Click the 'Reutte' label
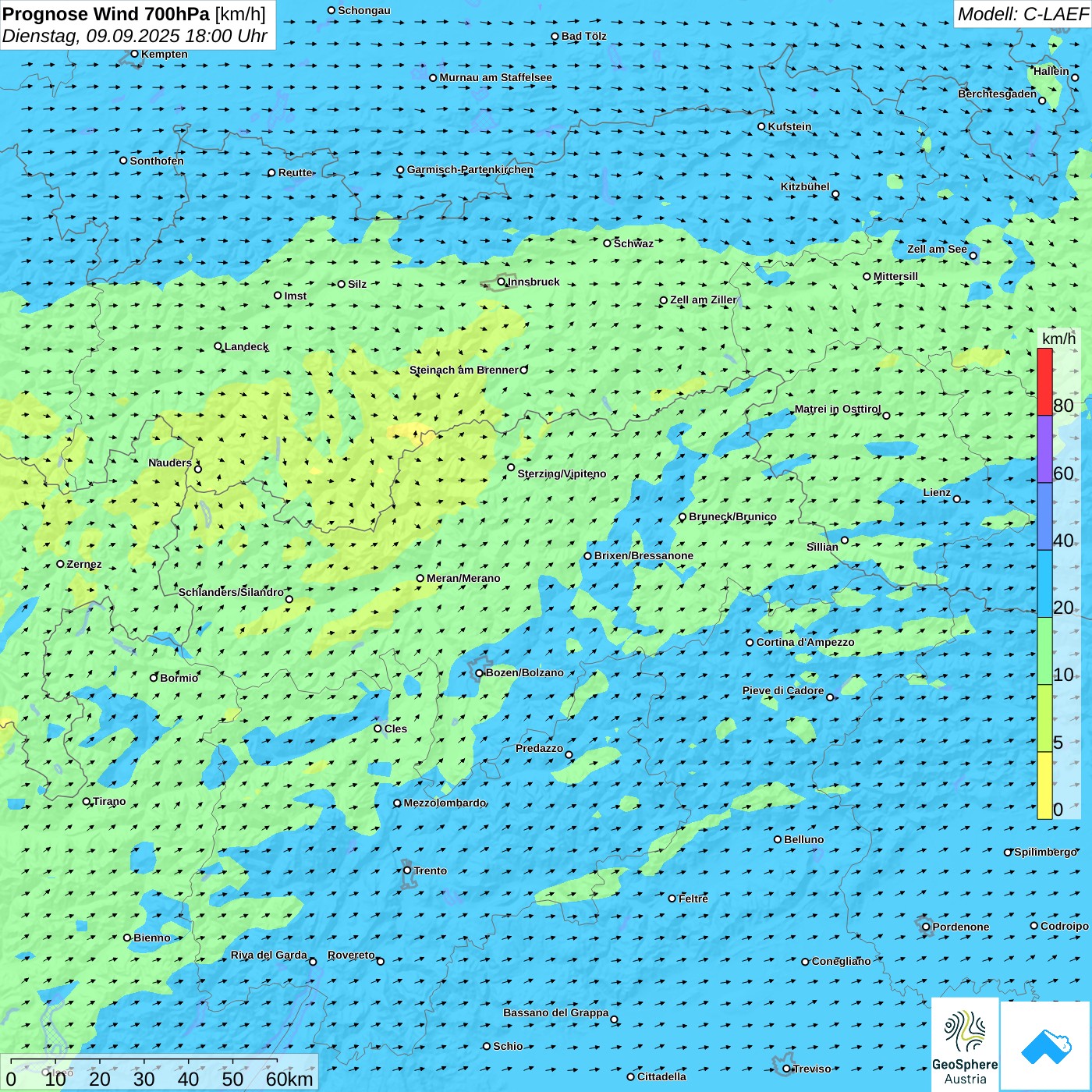 296,172
